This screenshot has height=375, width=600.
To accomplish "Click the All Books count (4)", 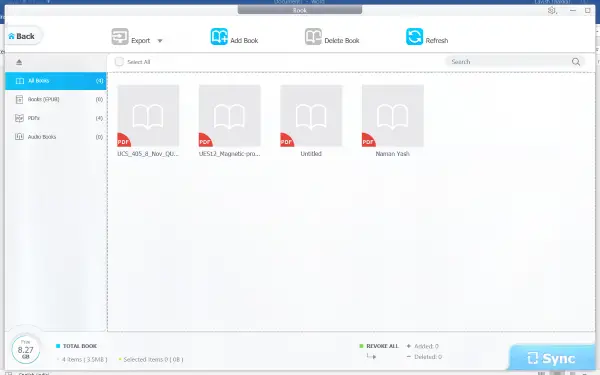I will coord(99,81).
